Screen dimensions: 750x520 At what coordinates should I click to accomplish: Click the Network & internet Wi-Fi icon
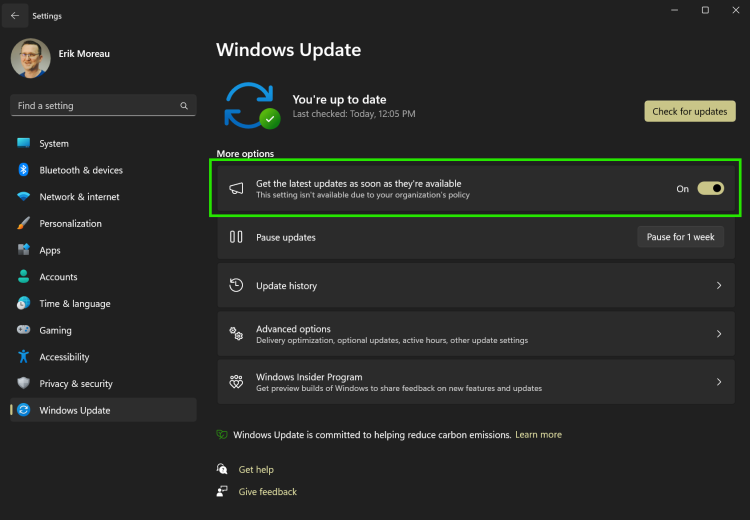pos(23,197)
